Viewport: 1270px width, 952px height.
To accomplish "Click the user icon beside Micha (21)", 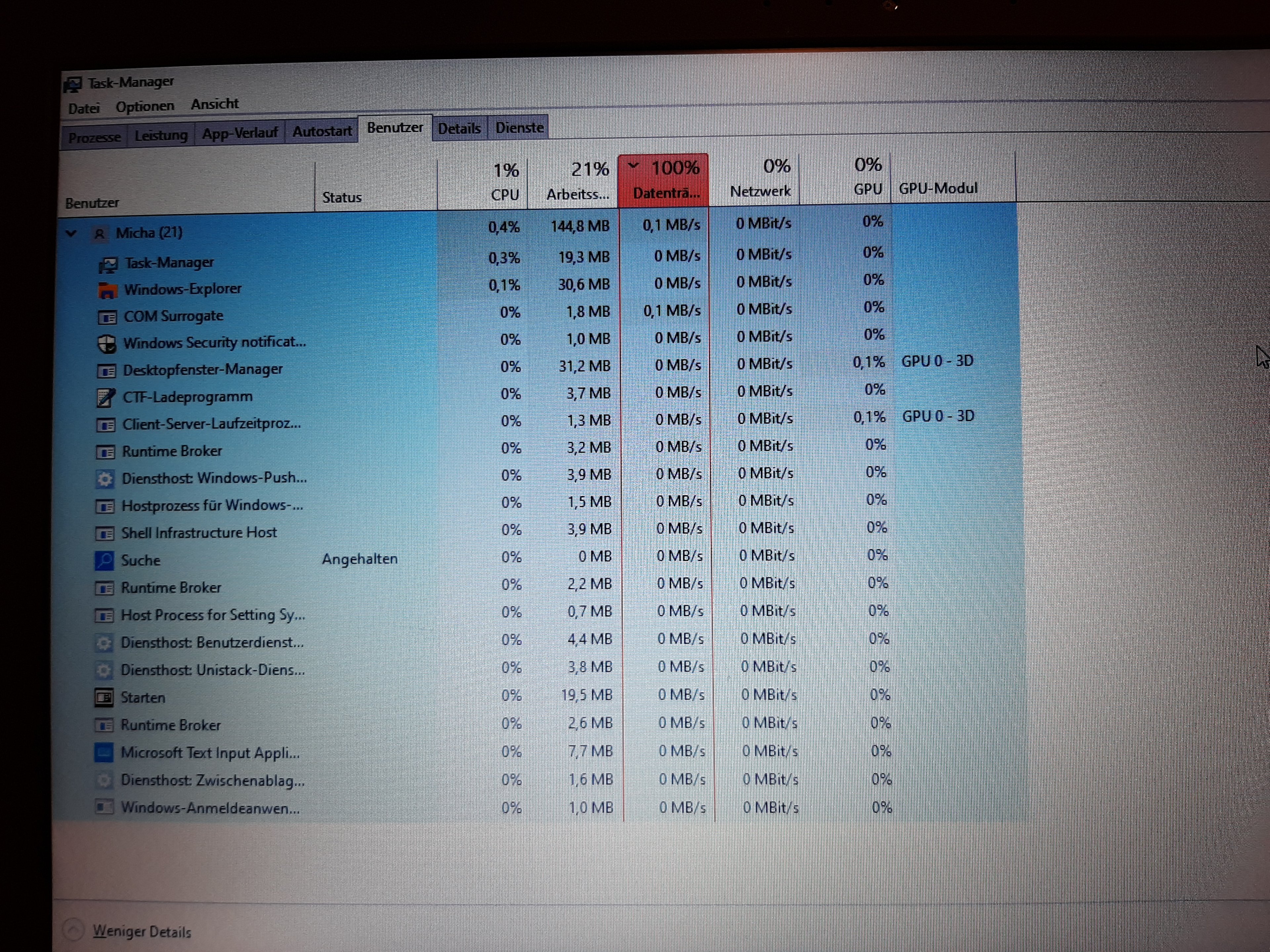I will (99, 234).
